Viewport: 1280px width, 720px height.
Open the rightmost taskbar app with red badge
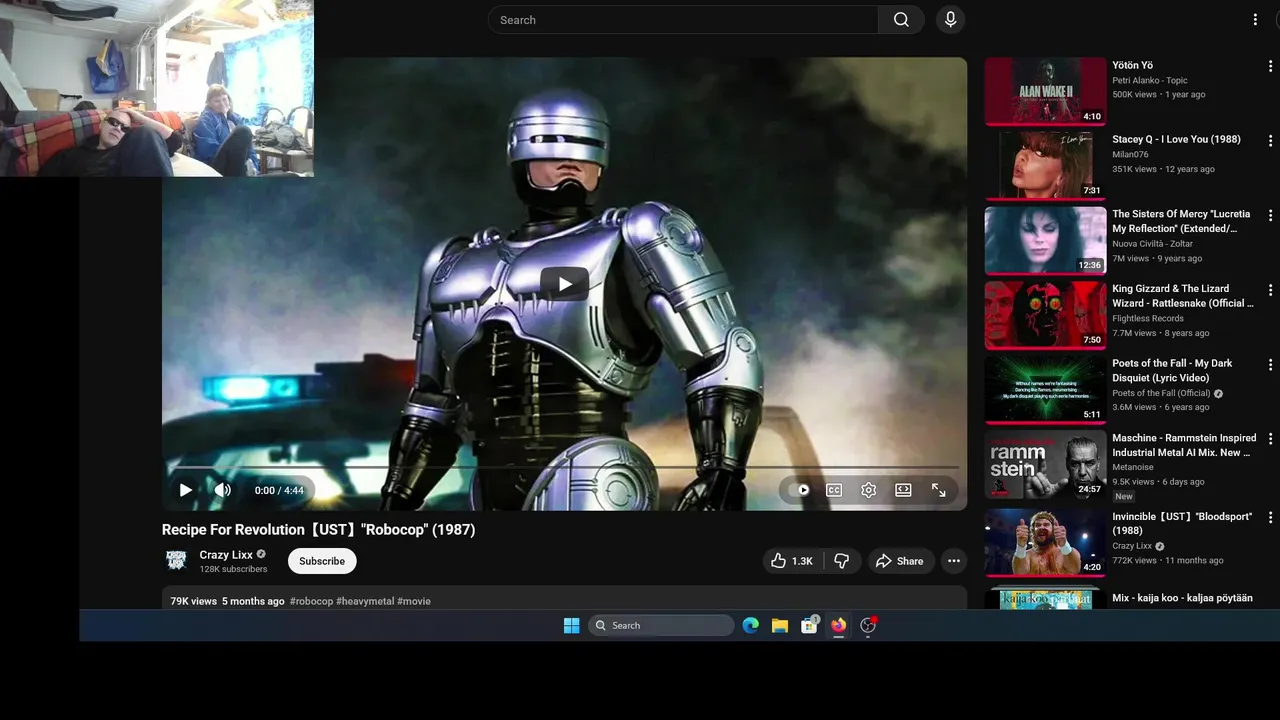click(x=868, y=626)
